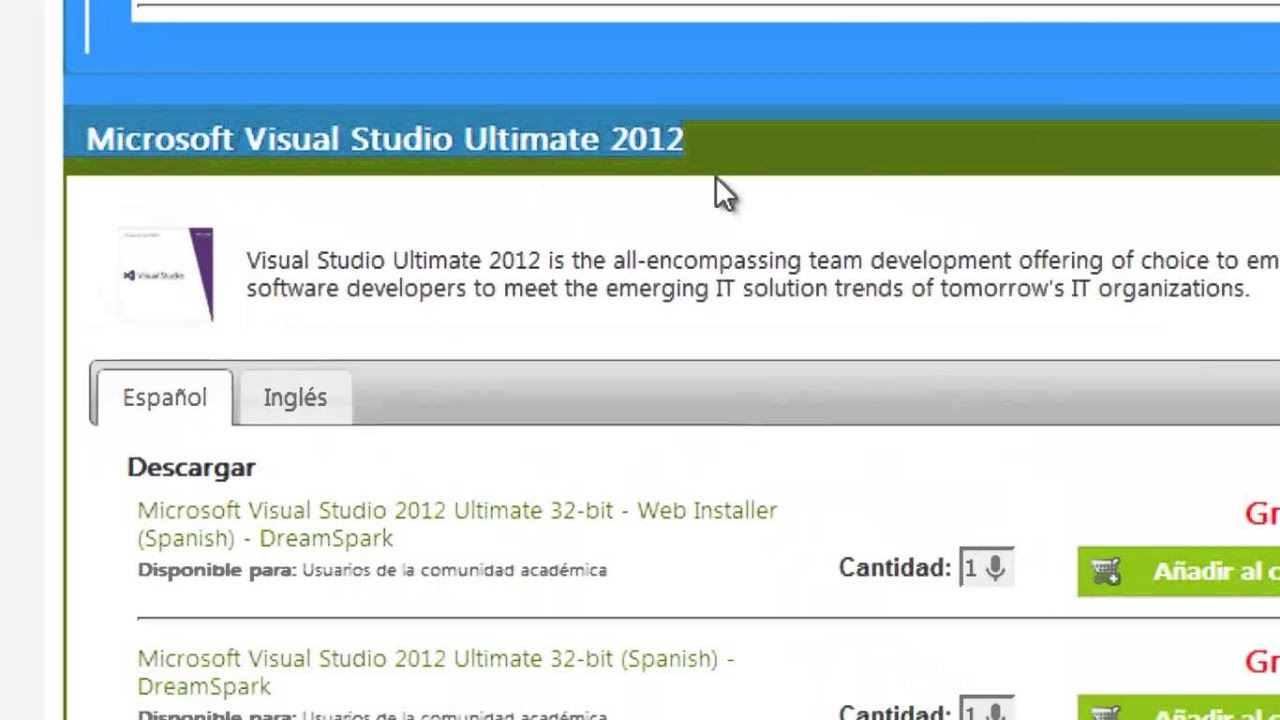Switch to the Español tab
1280x720 pixels.
[164, 397]
